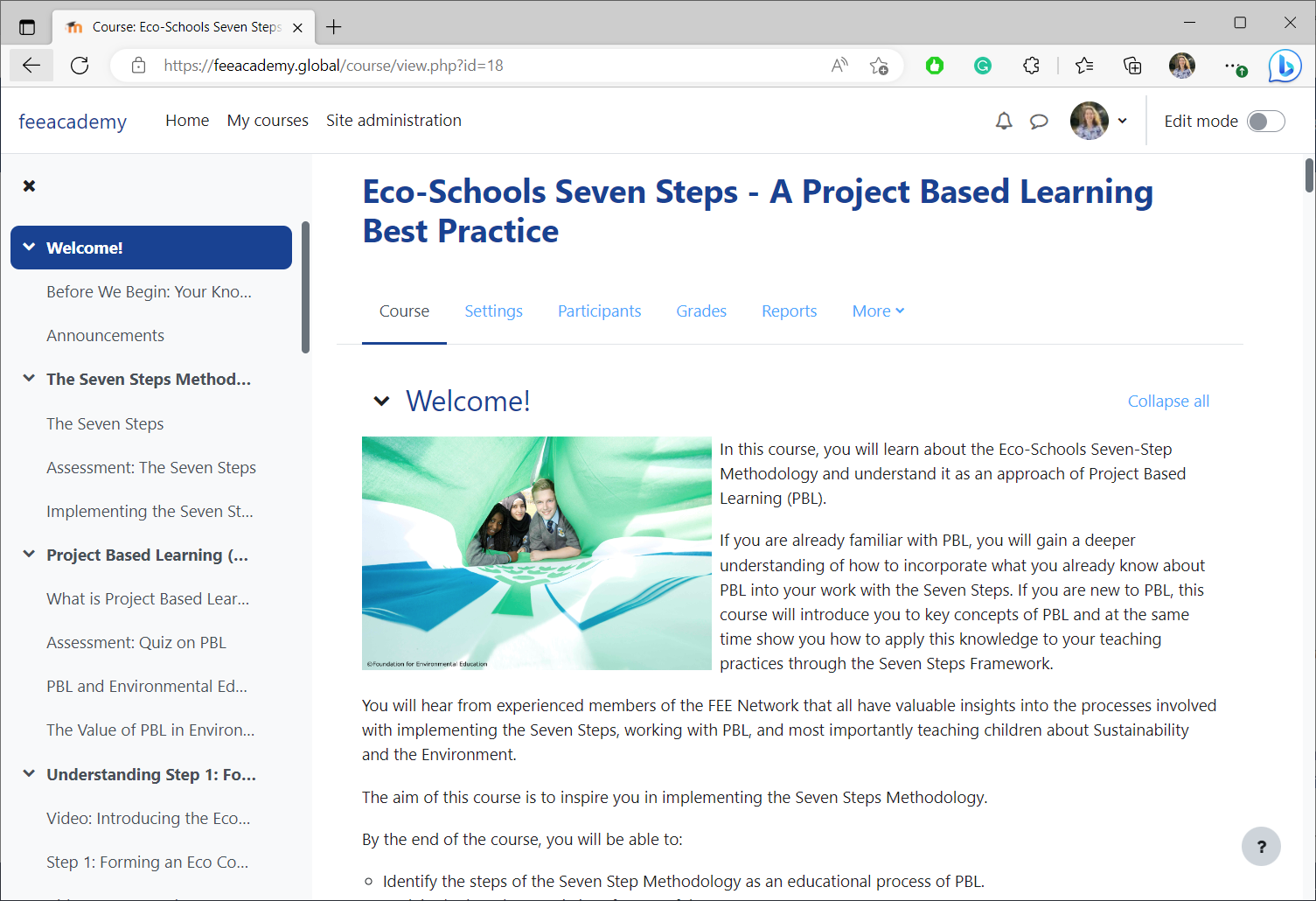1316x901 pixels.
Task: View site information lock icon
Action: tap(138, 66)
